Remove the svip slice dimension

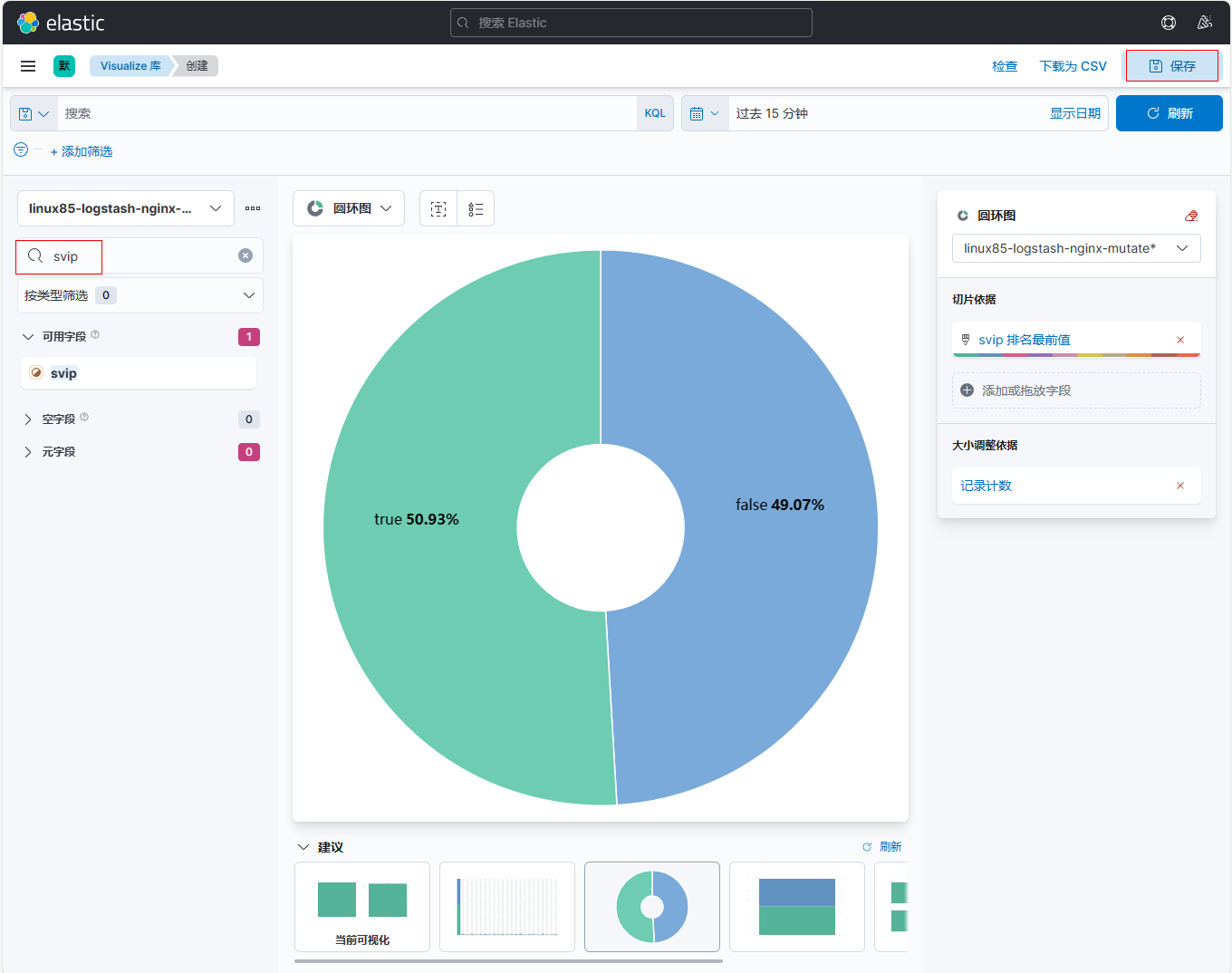[x=1180, y=340]
